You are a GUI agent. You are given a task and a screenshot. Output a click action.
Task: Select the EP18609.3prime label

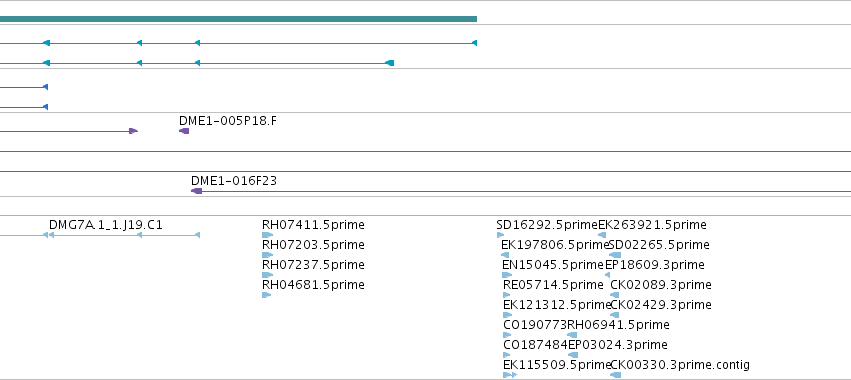pyautogui.click(x=655, y=265)
